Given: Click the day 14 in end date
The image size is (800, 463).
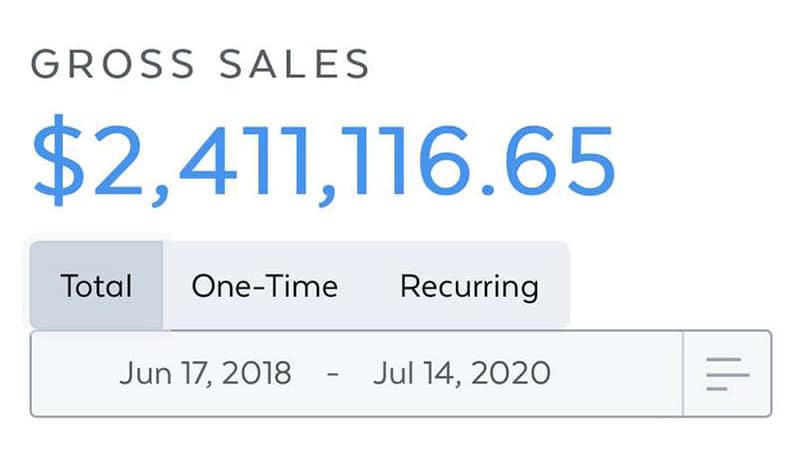Looking at the screenshot, I should 441,374.
